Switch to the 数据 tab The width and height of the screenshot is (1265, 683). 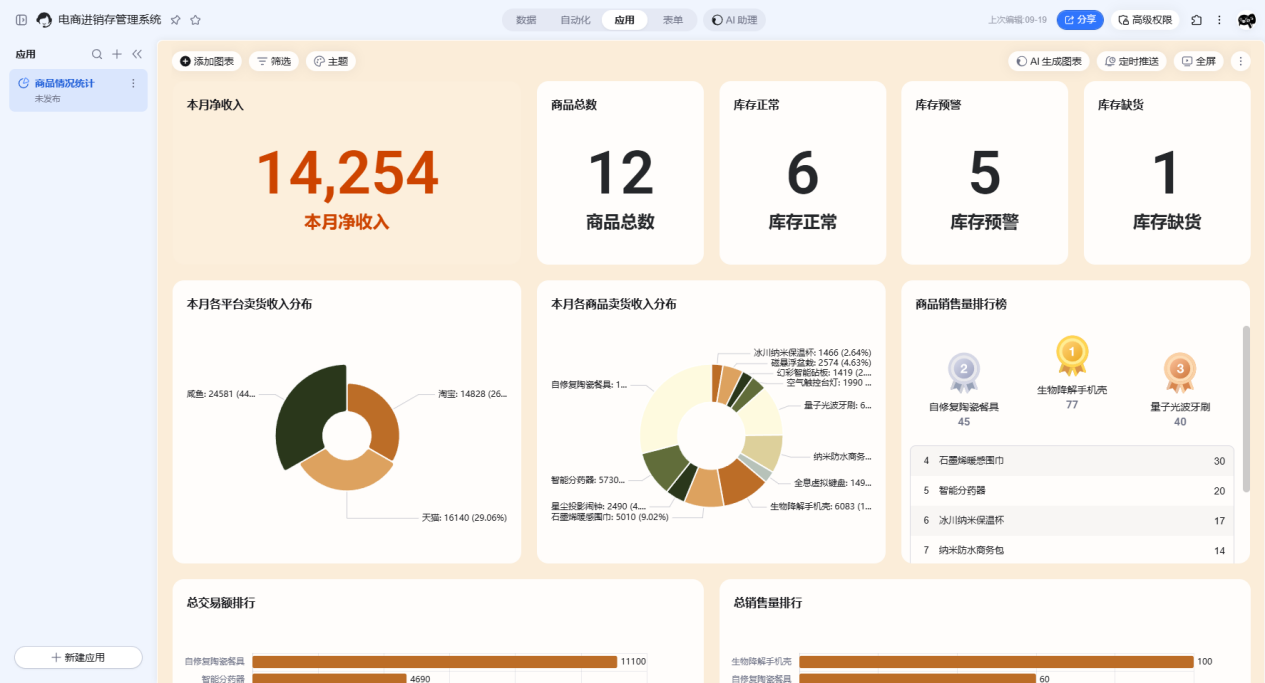click(526, 20)
